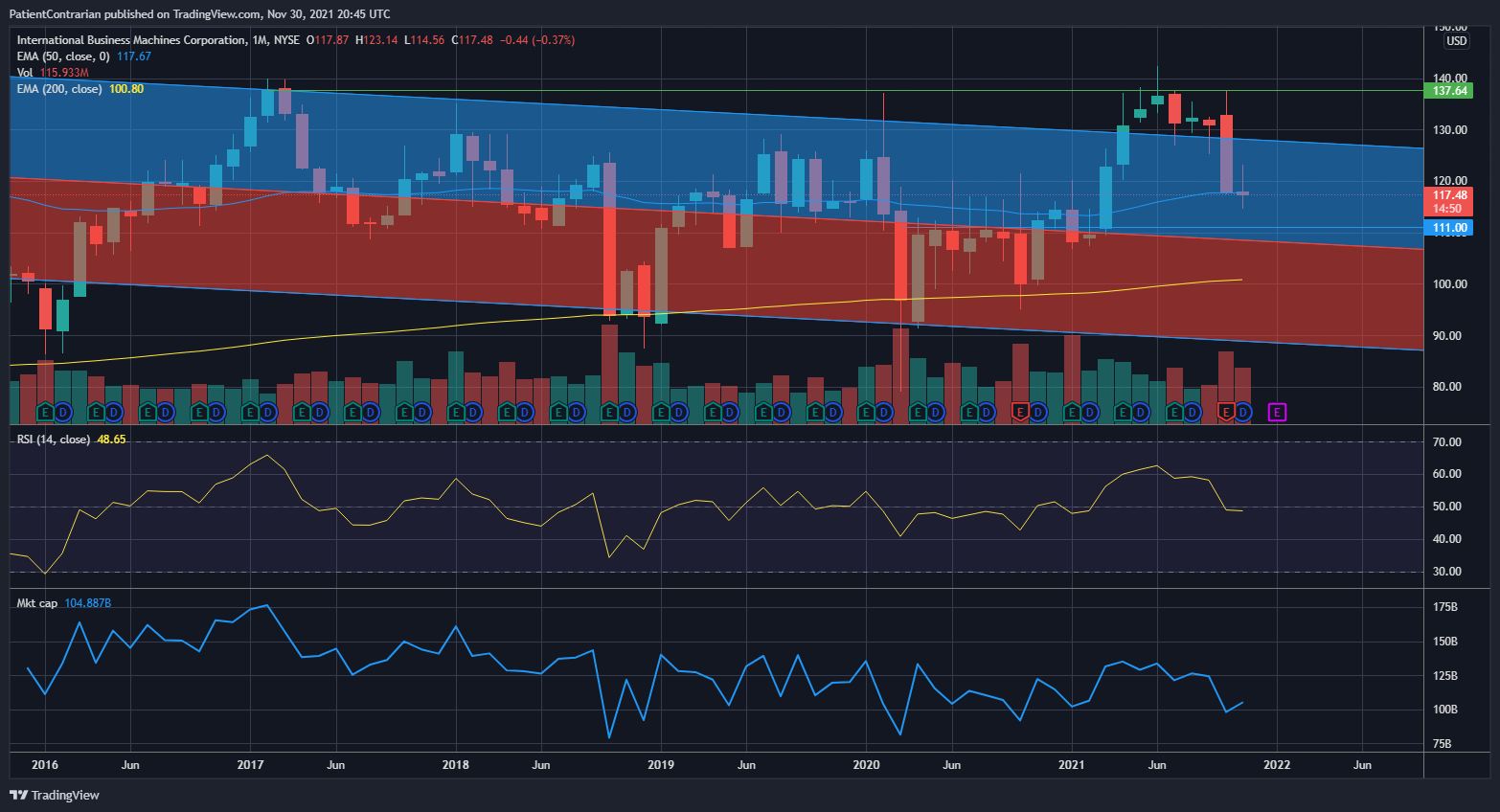This screenshot has height=812, width=1500.
Task: Select the earnings E marker above the 2018 label
Action: click(x=456, y=413)
